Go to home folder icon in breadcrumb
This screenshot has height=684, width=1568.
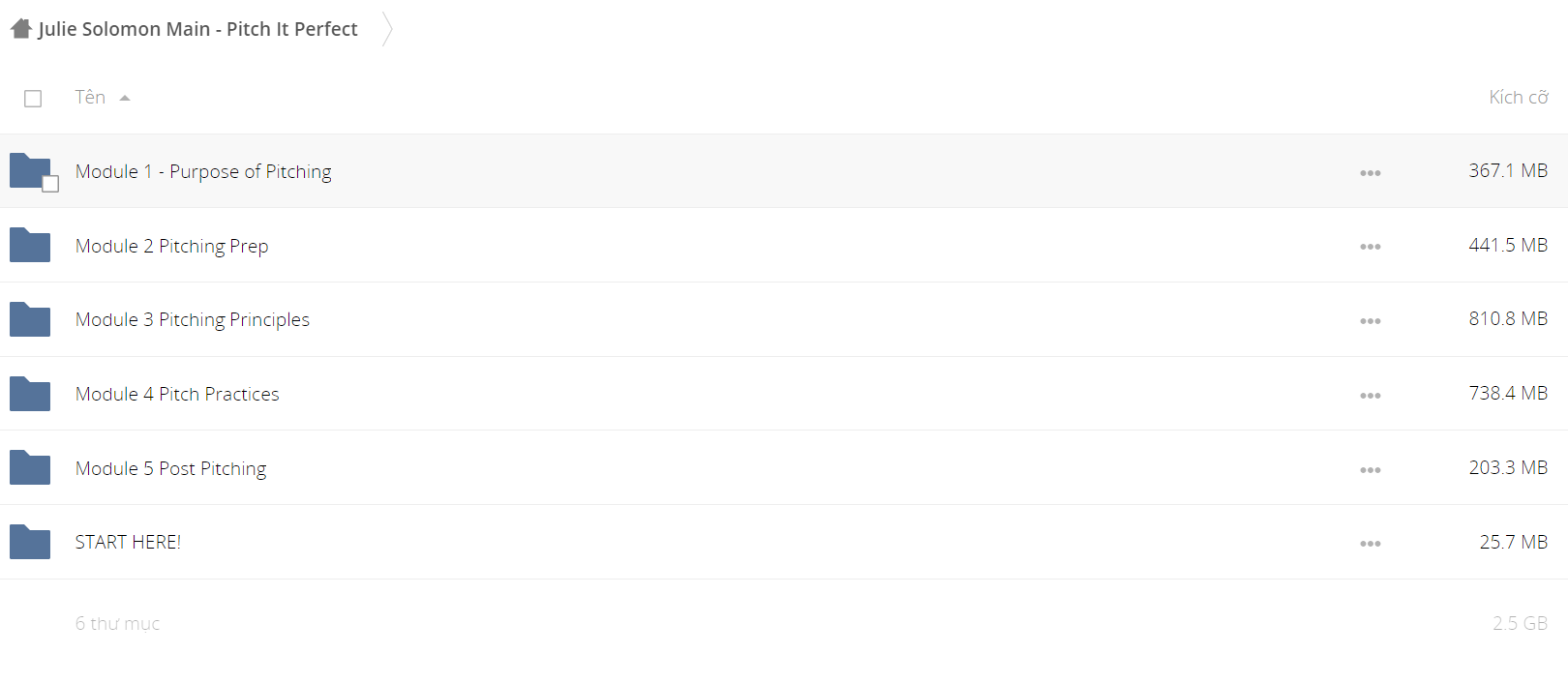coord(21,29)
